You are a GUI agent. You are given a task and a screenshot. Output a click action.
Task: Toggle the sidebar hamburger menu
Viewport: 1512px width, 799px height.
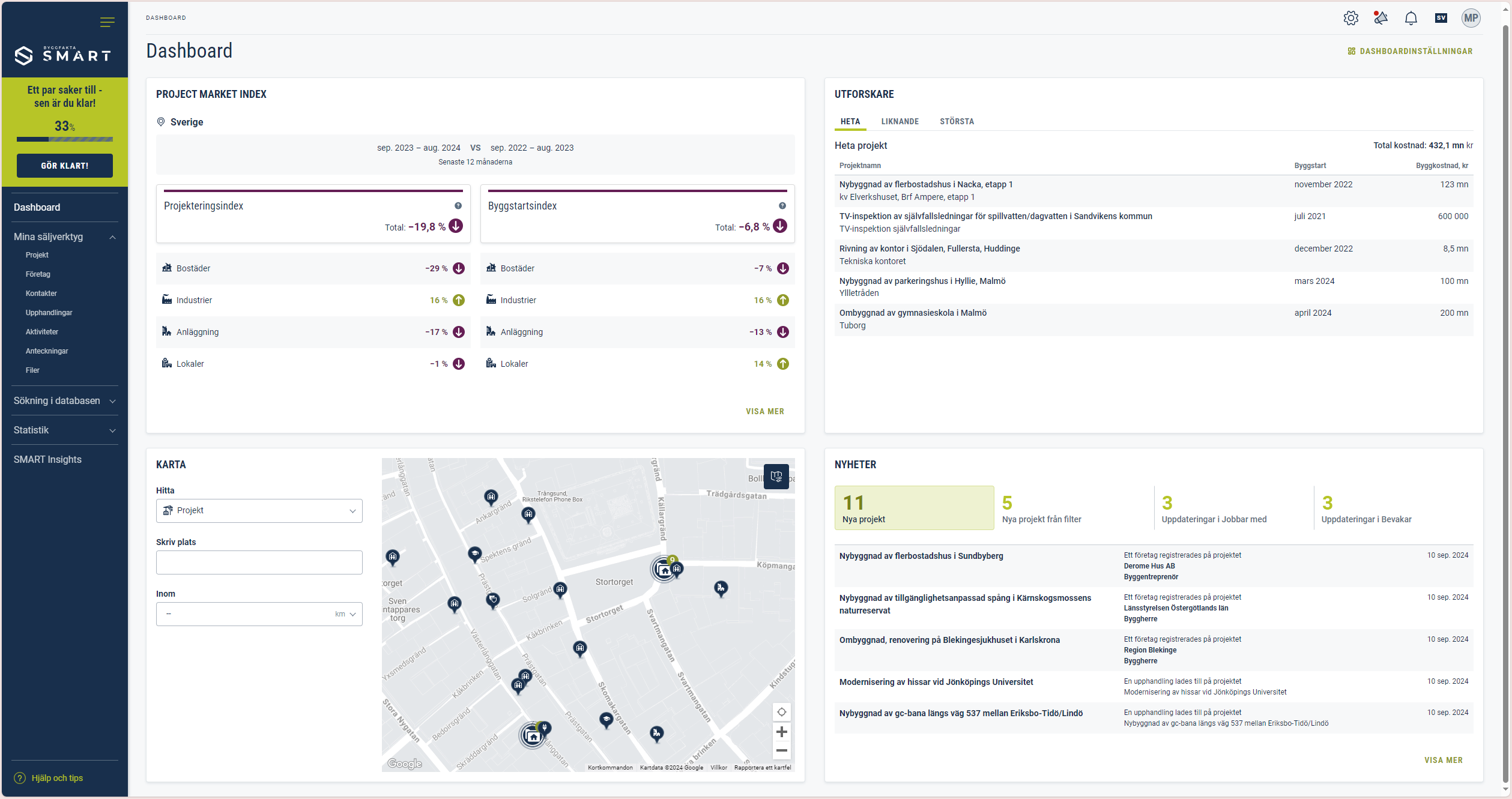[107, 22]
